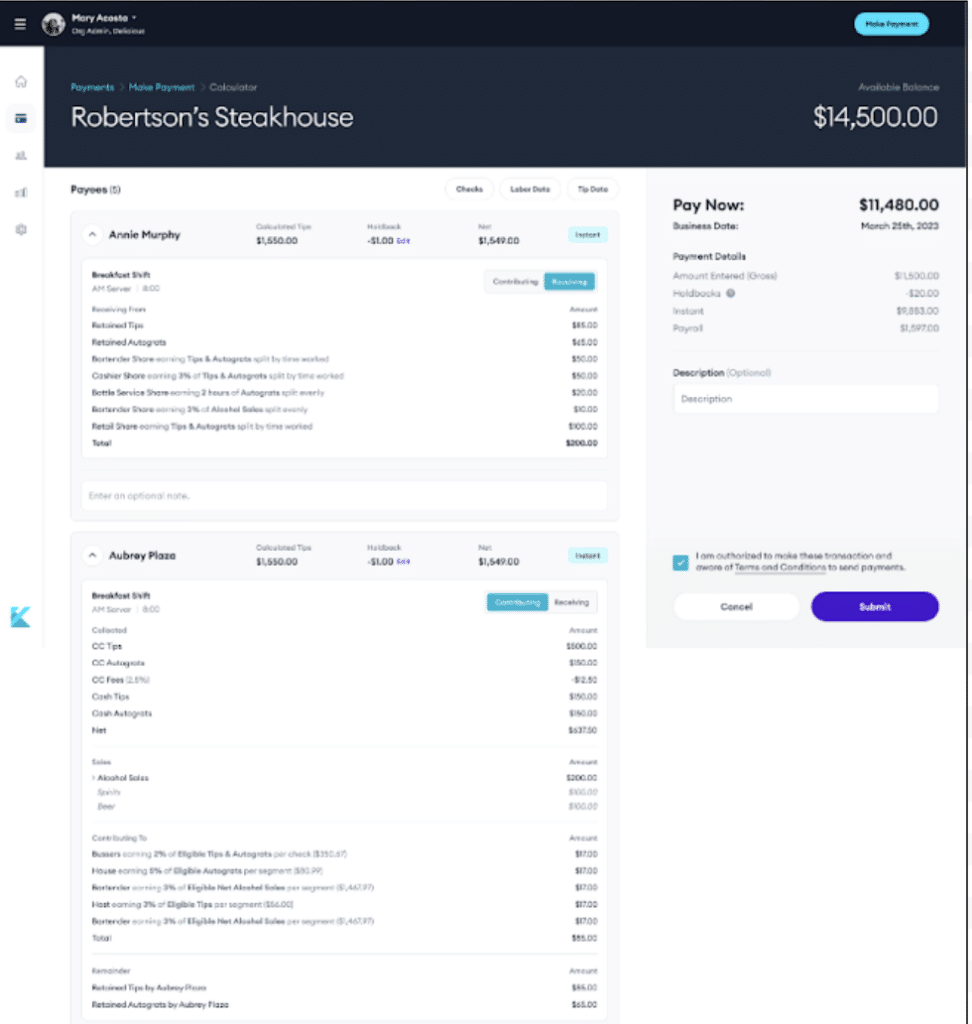The image size is (972, 1024).
Task: Open the team members icon in sidebar
Action: point(20,155)
